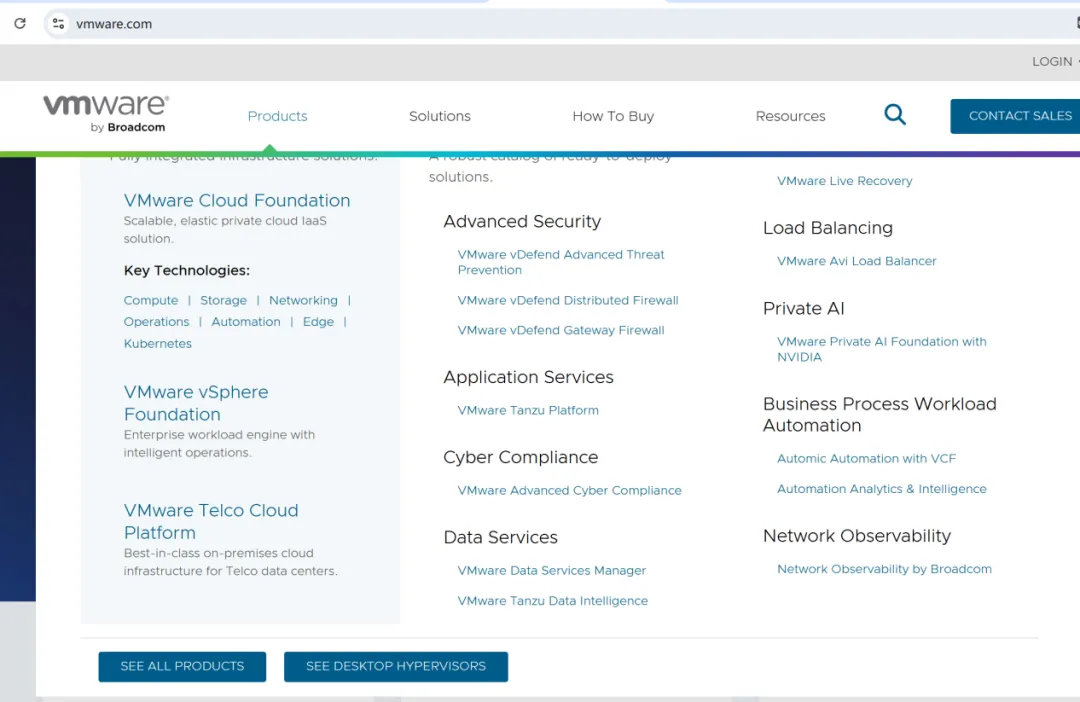This screenshot has width=1080, height=702.
Task: Select the How To Buy menu
Action: click(x=612, y=116)
